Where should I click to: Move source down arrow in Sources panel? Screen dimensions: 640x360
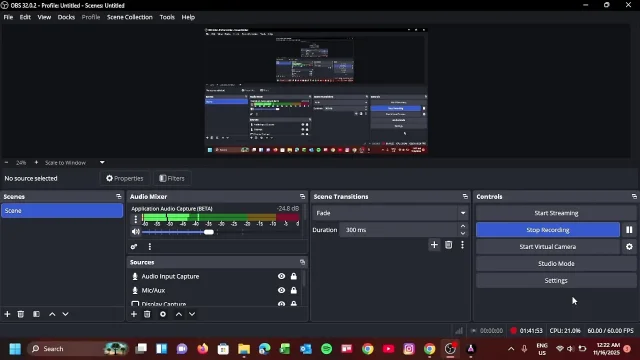coord(192,314)
